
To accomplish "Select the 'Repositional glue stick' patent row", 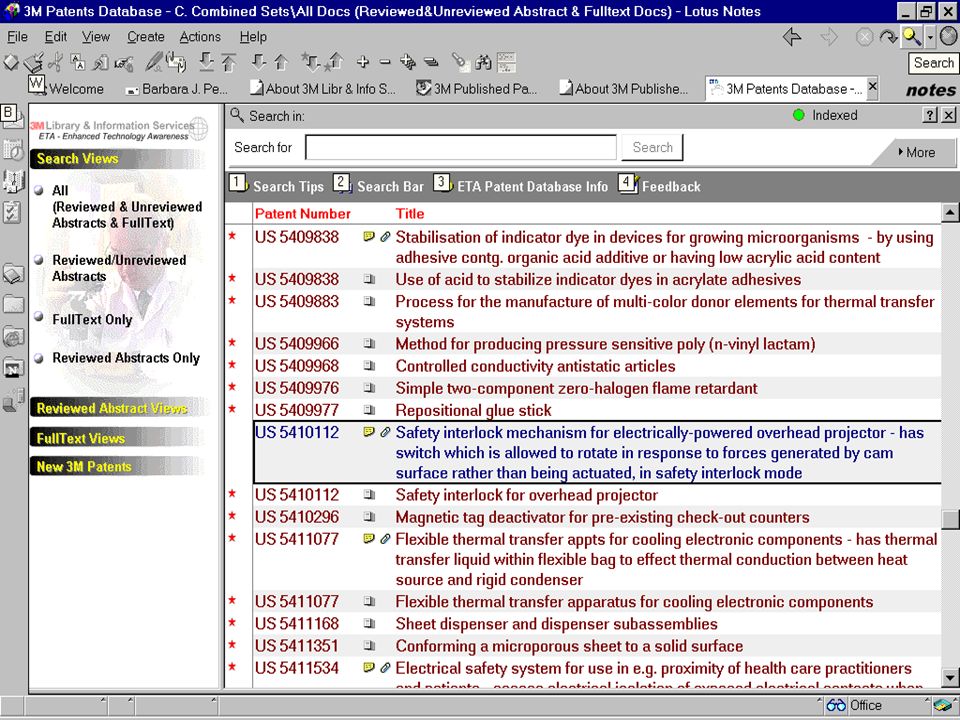I will [583, 410].
